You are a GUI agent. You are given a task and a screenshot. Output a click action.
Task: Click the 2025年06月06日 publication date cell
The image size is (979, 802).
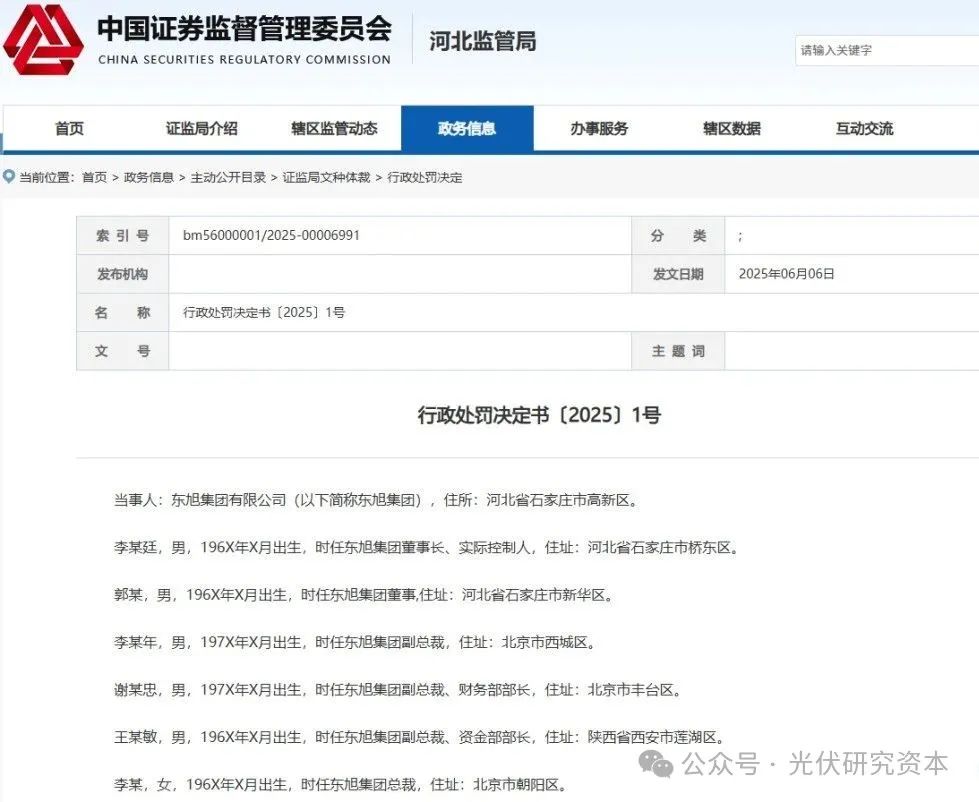click(x=785, y=274)
